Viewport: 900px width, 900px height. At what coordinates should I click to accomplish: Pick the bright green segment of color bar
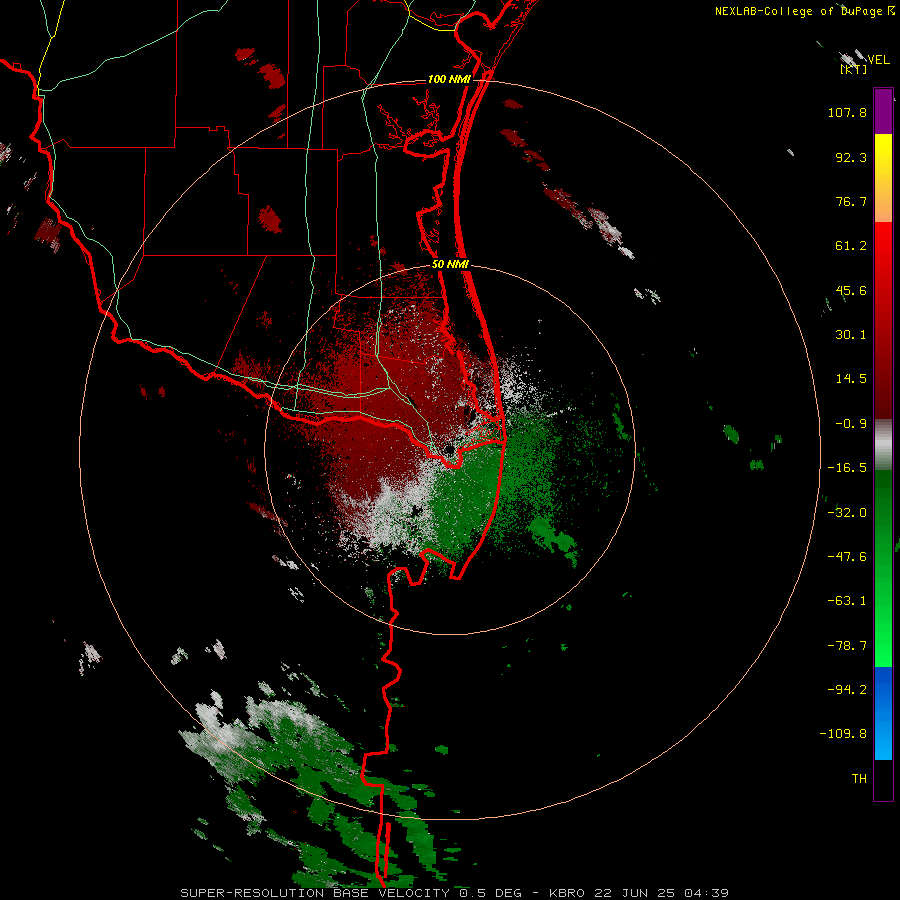pos(883,568)
